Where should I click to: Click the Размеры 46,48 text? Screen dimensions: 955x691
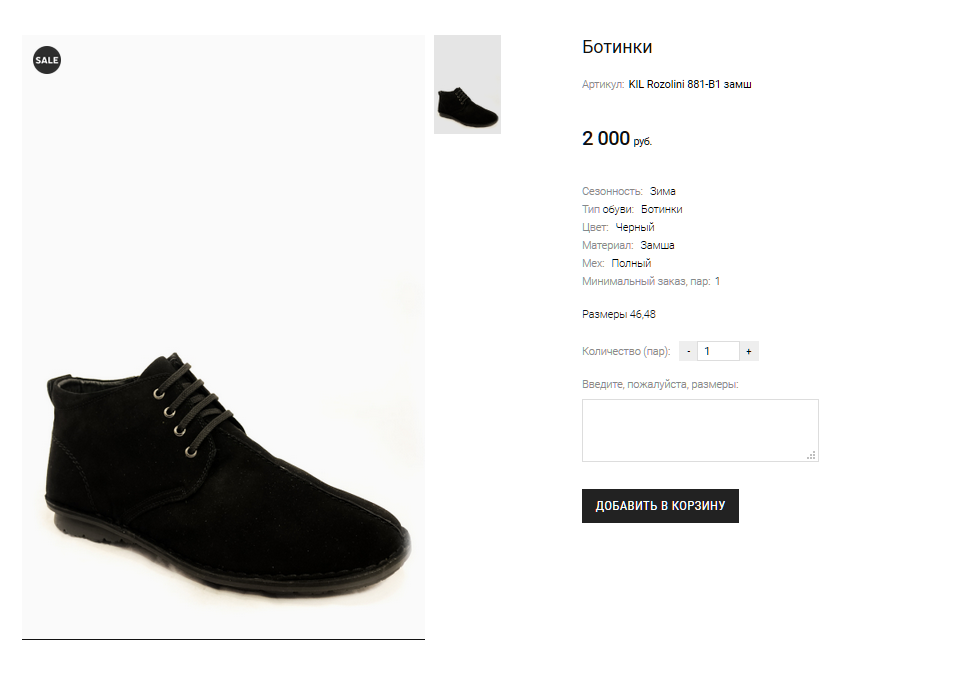pos(619,314)
